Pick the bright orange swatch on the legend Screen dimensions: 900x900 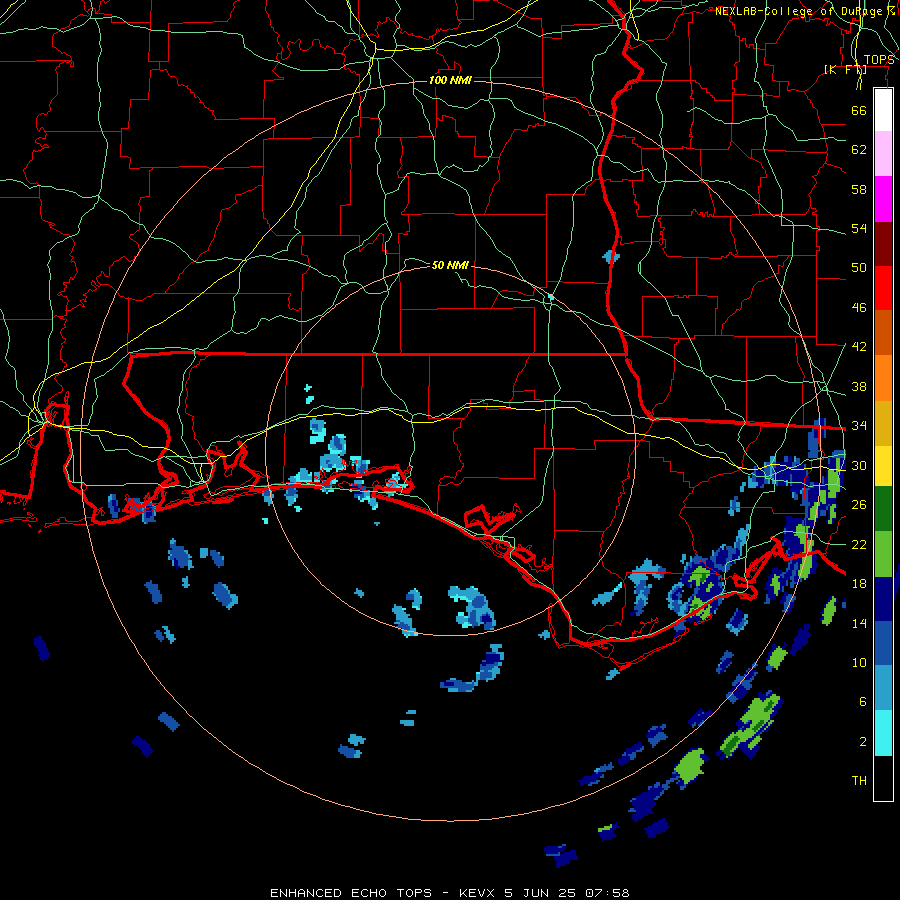click(883, 378)
